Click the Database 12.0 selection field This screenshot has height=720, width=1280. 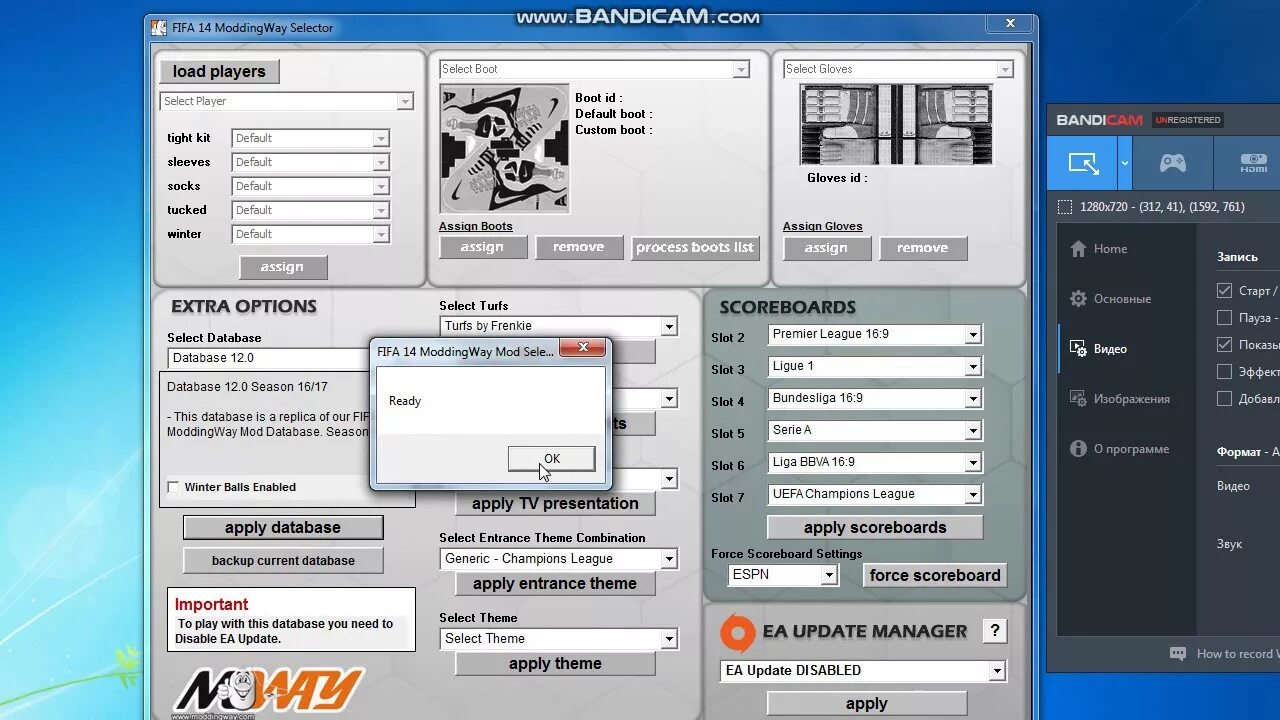(x=268, y=358)
